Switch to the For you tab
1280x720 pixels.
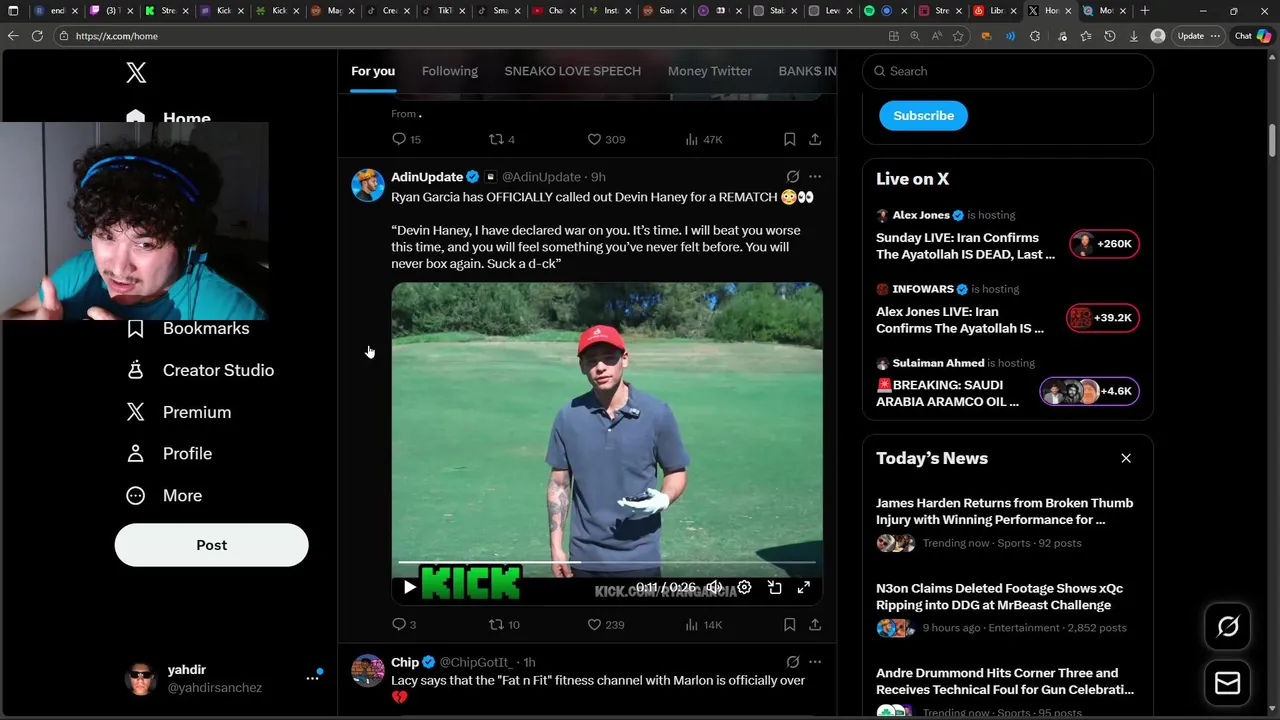(373, 71)
